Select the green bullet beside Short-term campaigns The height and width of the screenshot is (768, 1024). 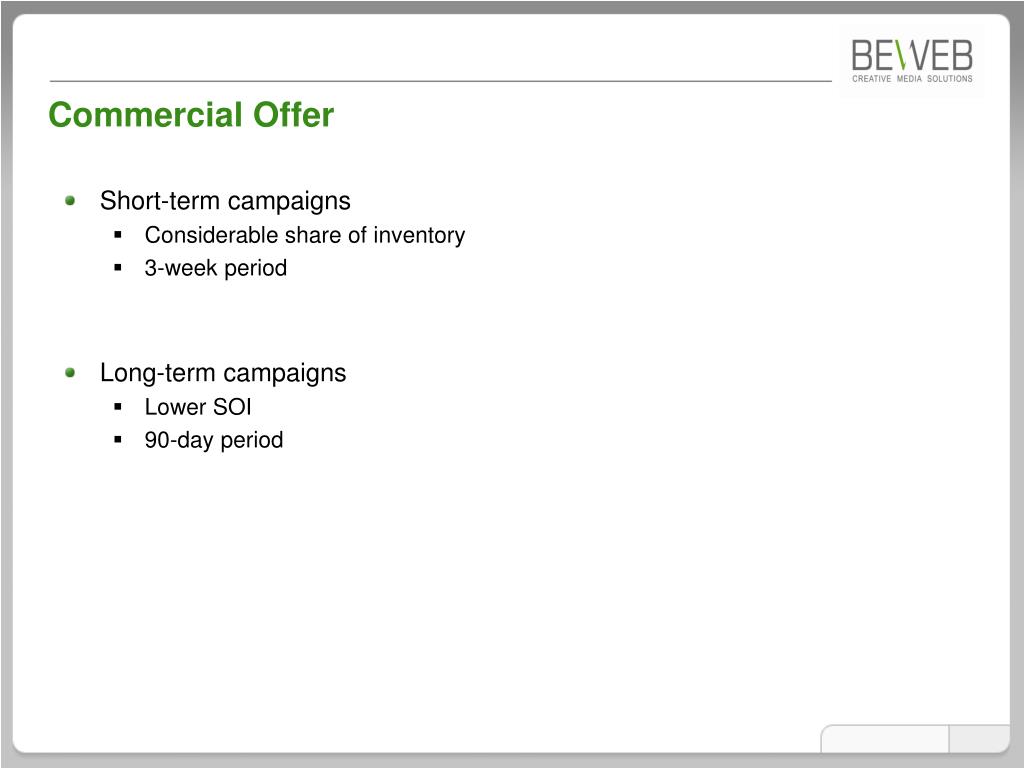pyautogui.click(x=71, y=200)
